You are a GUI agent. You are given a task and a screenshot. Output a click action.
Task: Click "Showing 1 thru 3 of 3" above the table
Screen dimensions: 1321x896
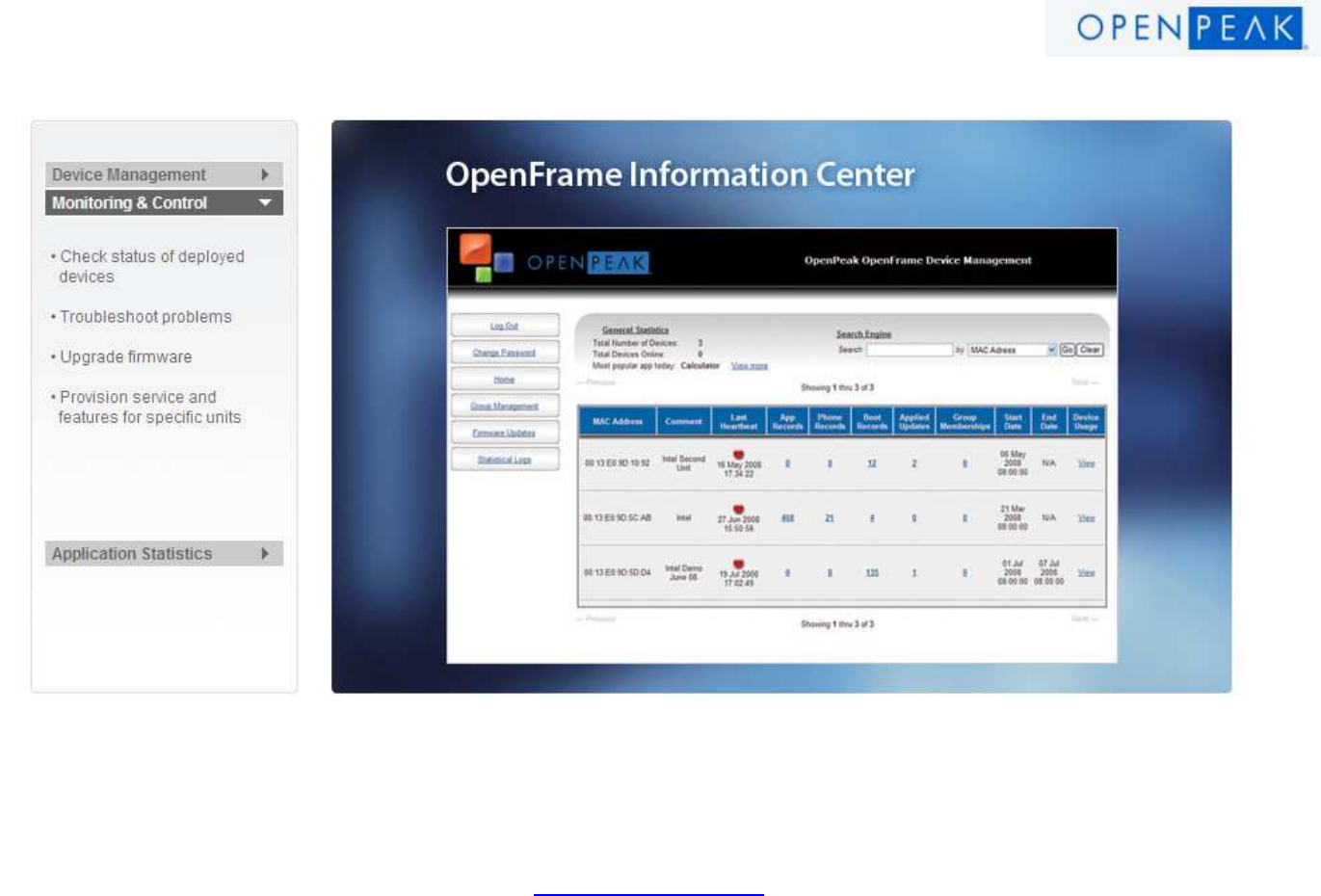pos(837,387)
